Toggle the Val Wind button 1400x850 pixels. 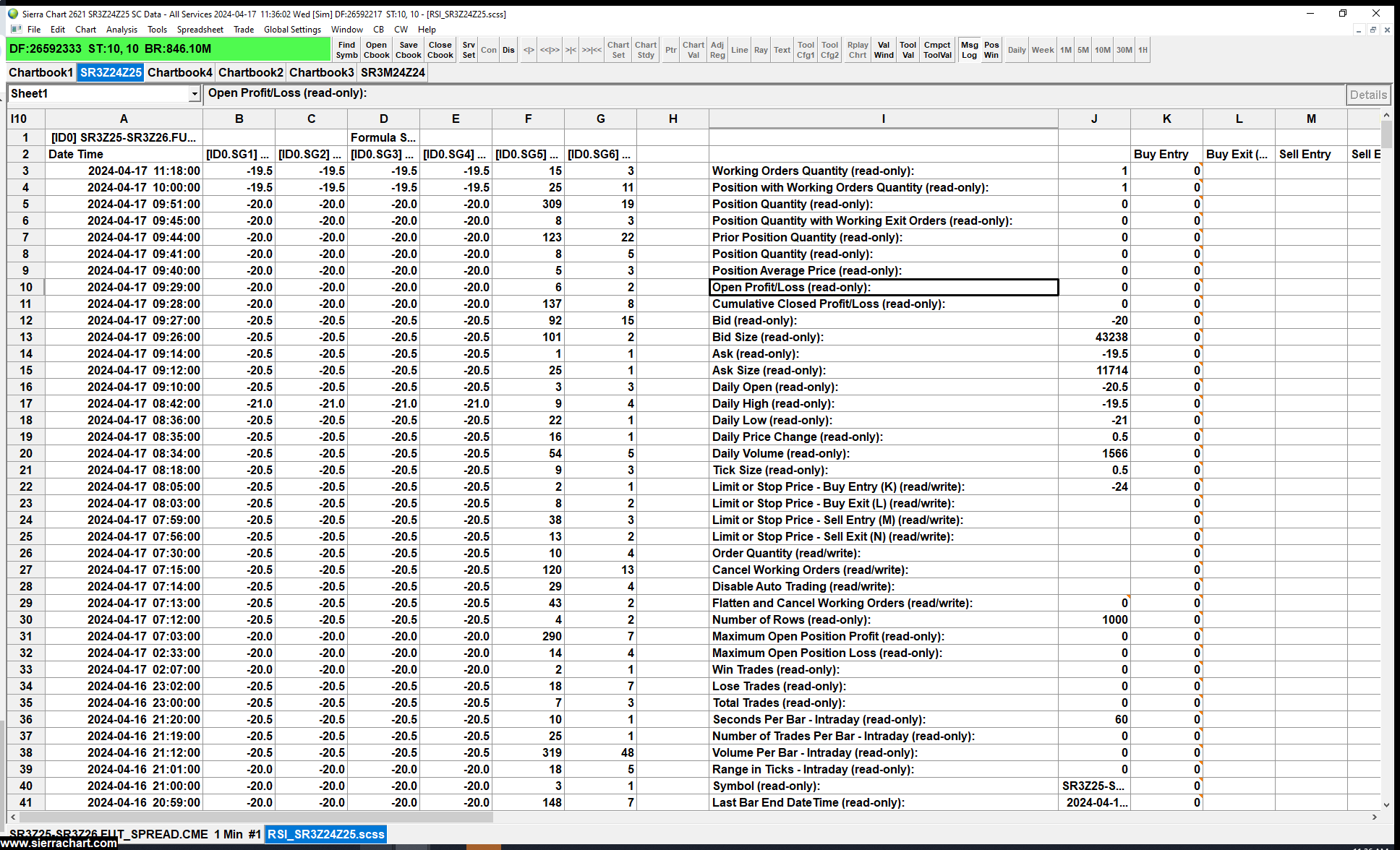pyautogui.click(x=884, y=50)
